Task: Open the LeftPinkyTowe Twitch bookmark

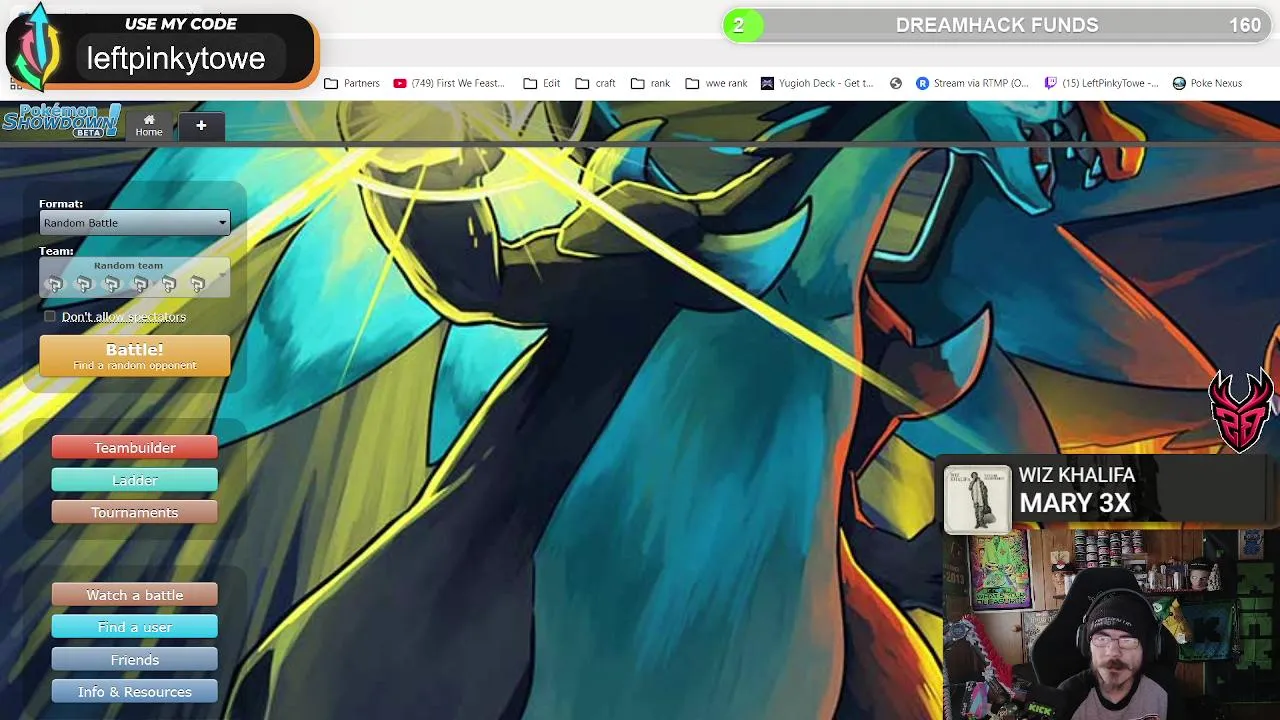Action: pyautogui.click(x=1101, y=83)
